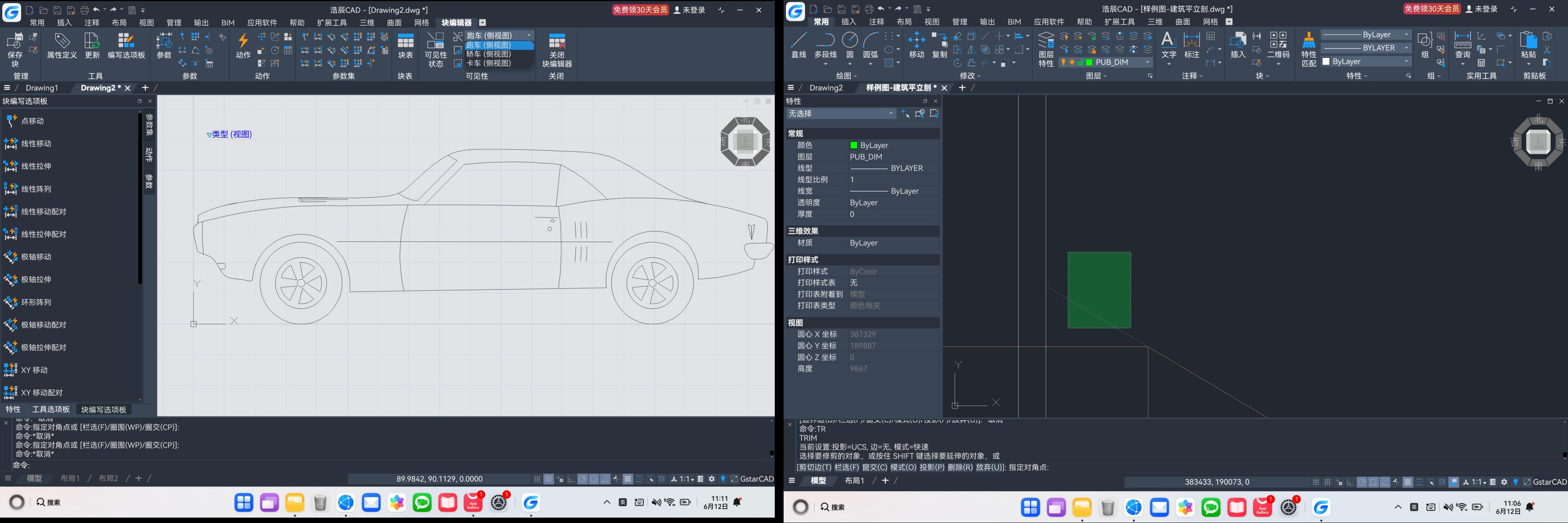The height and width of the screenshot is (523, 1568).
Task: Click the view cube in right window canvas
Action: click(x=1538, y=142)
